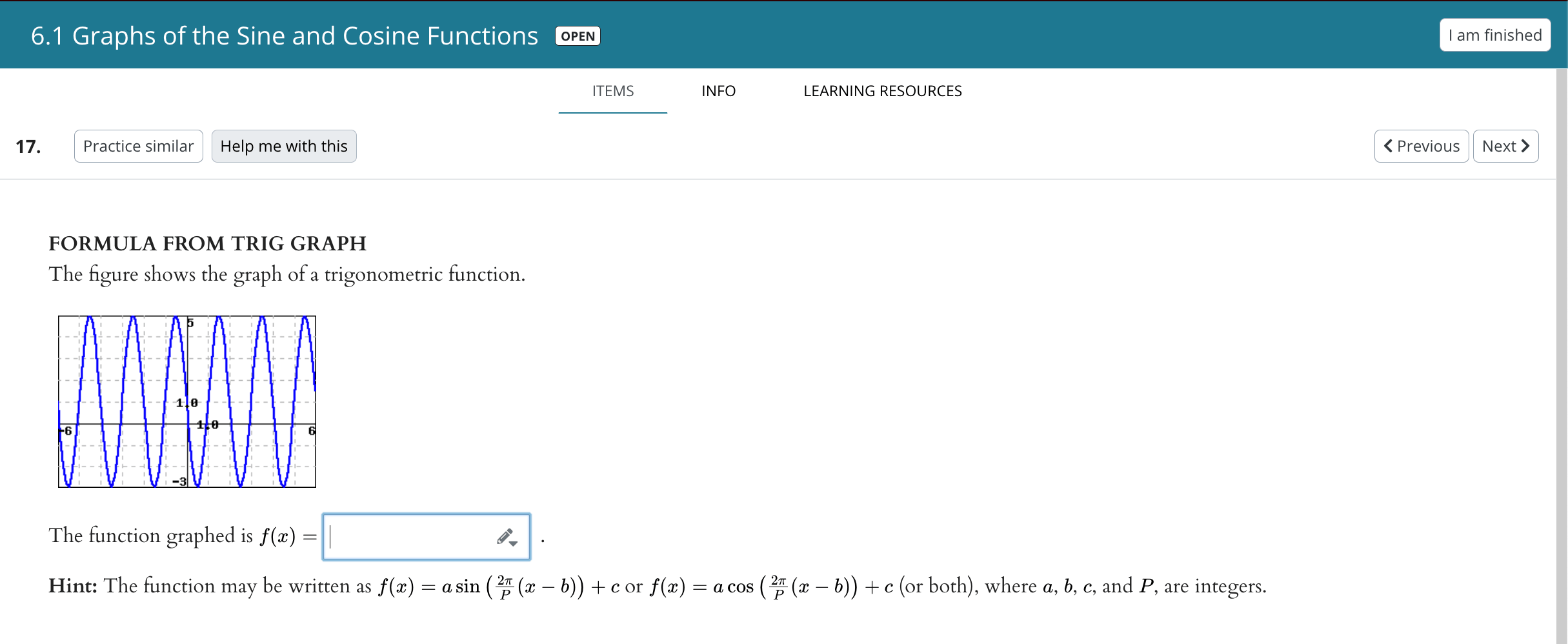Open the INFO tab
1568x644 pixels.
click(x=718, y=91)
